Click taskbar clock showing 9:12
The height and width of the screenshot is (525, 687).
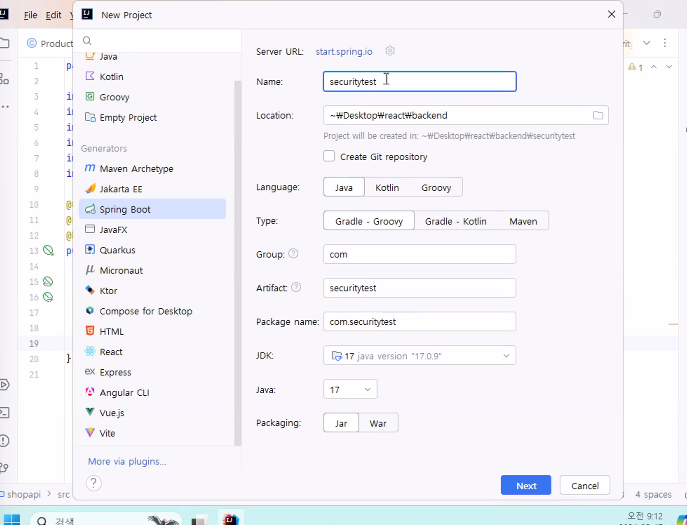click(645, 517)
